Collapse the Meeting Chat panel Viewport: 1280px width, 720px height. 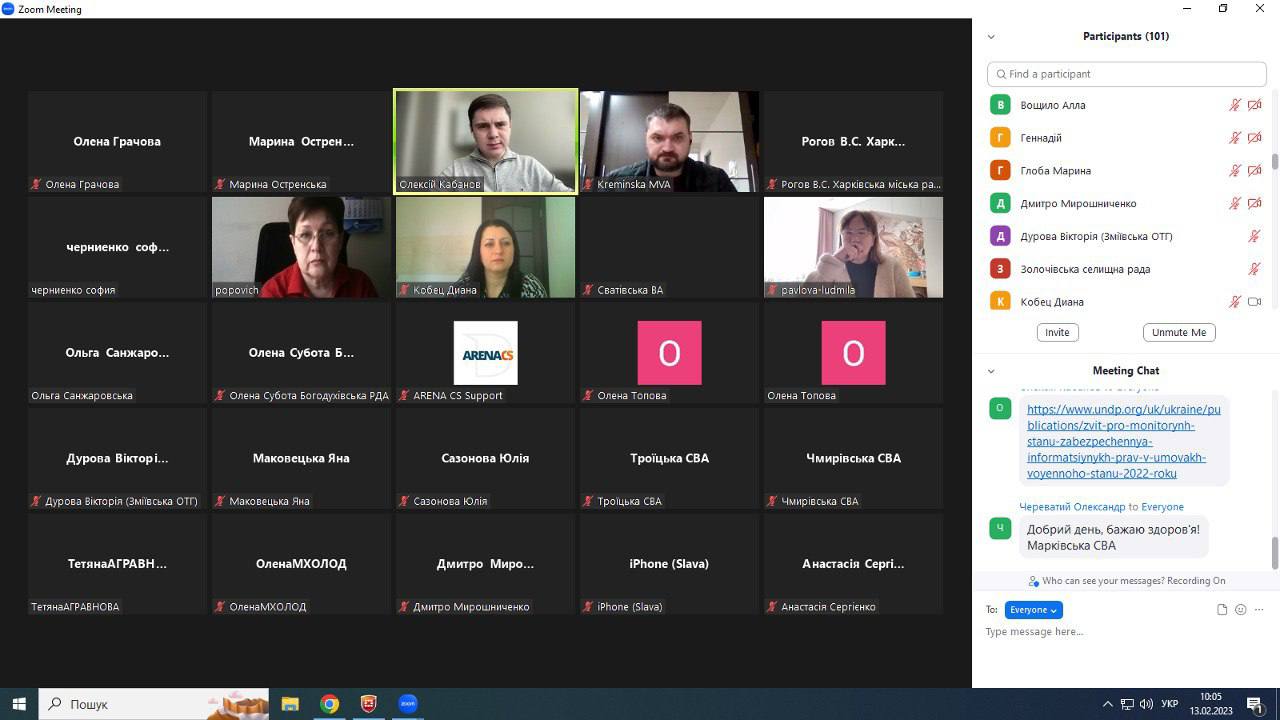point(991,371)
